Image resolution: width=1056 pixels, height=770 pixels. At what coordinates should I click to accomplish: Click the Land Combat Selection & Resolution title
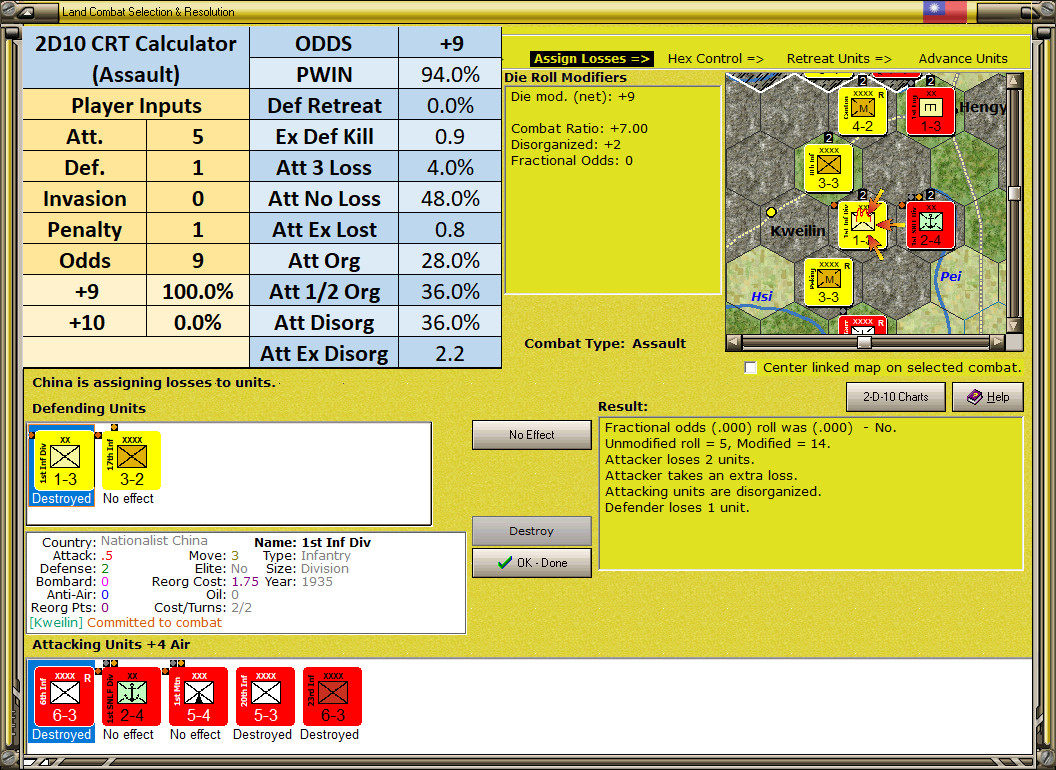(x=148, y=11)
